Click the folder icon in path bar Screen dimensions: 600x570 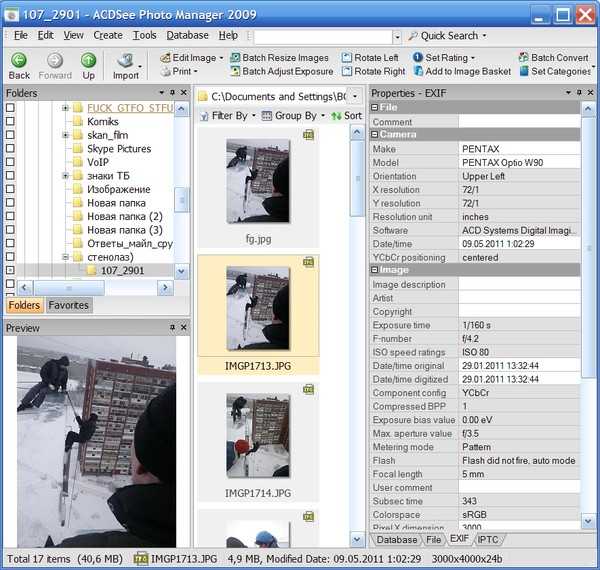coord(203,97)
